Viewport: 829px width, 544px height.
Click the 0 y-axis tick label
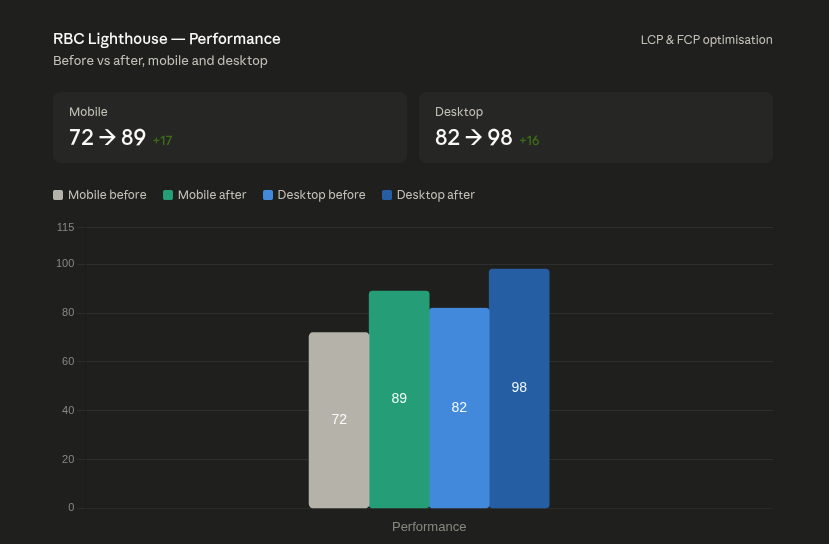[x=71, y=508]
